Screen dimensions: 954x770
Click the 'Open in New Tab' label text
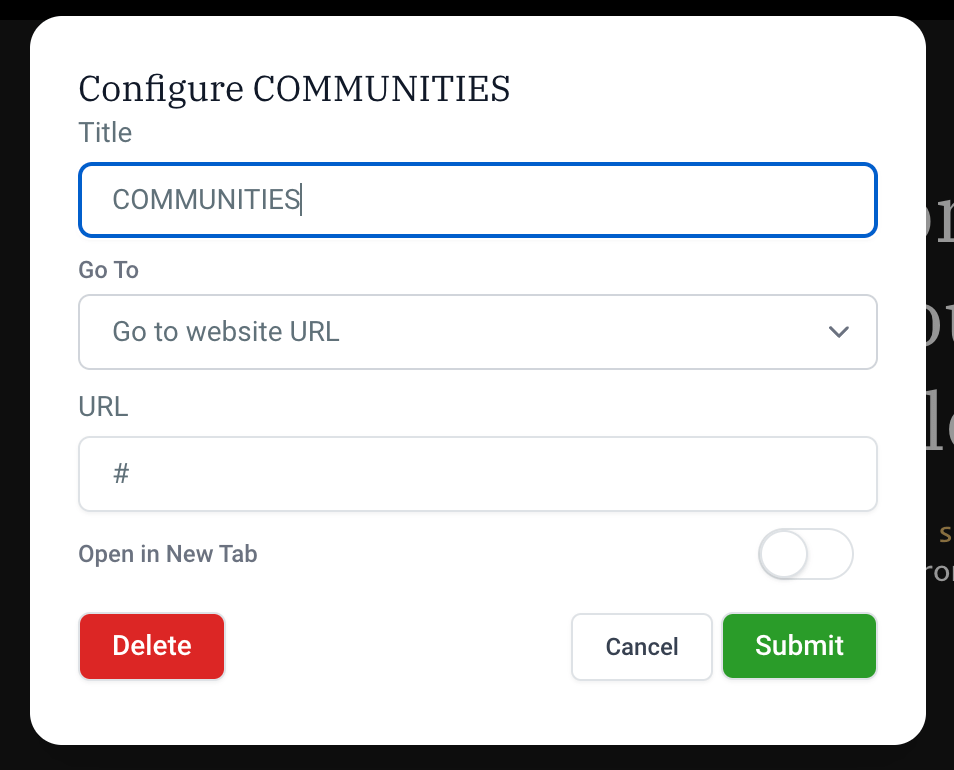[x=168, y=554]
